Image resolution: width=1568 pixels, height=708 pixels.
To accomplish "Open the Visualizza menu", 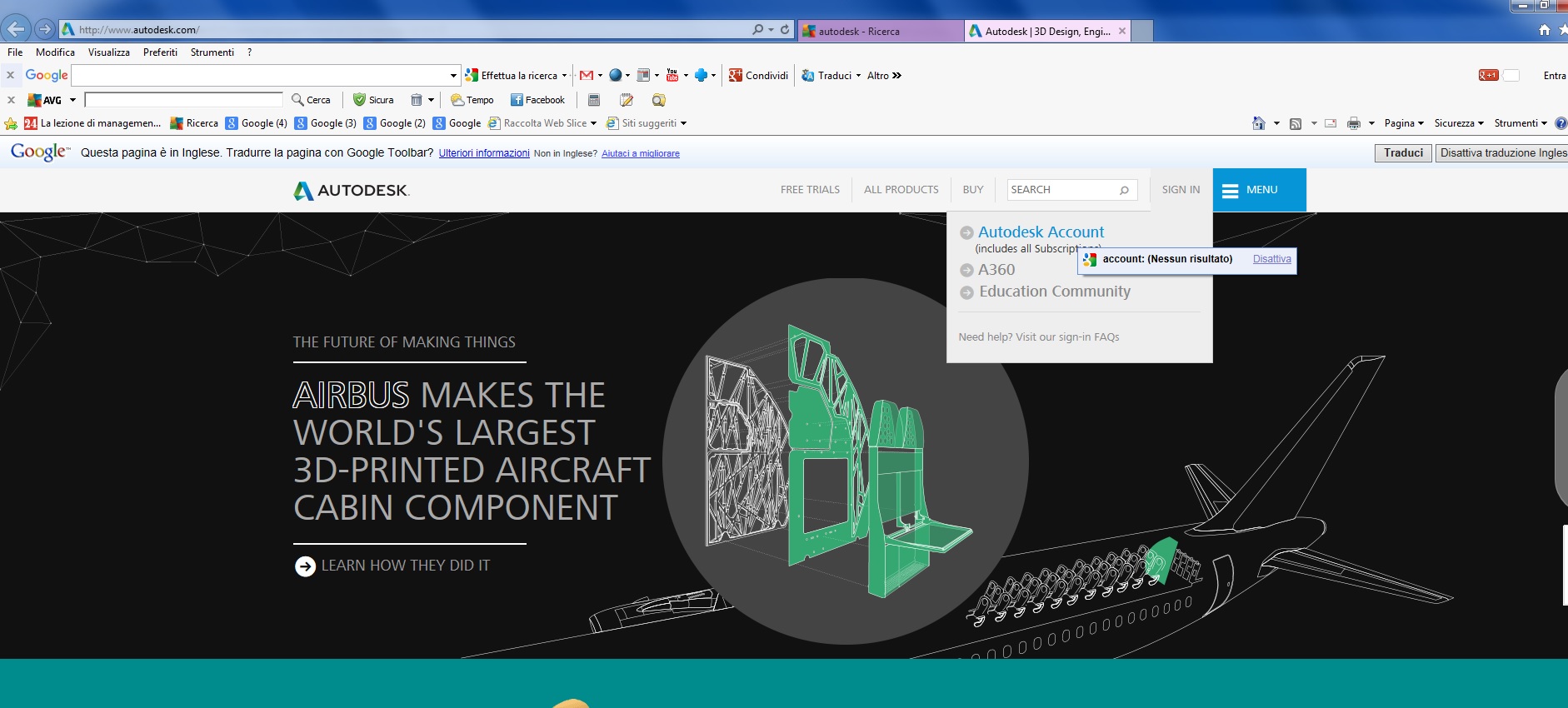I will click(x=109, y=52).
